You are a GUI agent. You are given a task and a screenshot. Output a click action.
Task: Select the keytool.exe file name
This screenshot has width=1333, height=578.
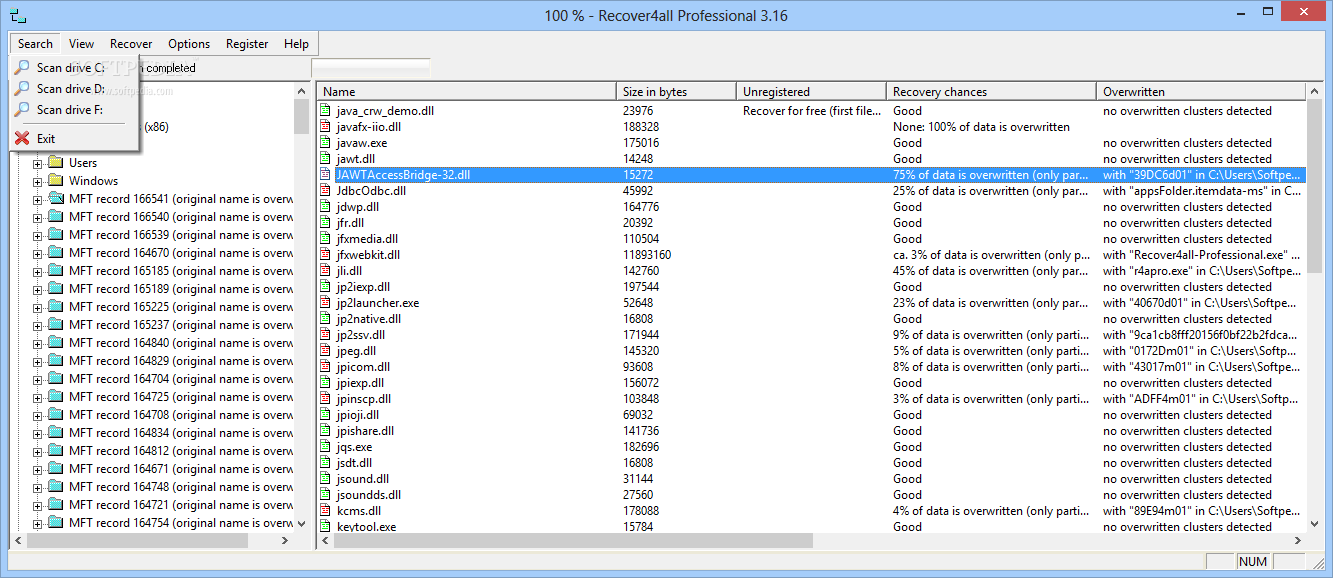pyautogui.click(x=366, y=527)
